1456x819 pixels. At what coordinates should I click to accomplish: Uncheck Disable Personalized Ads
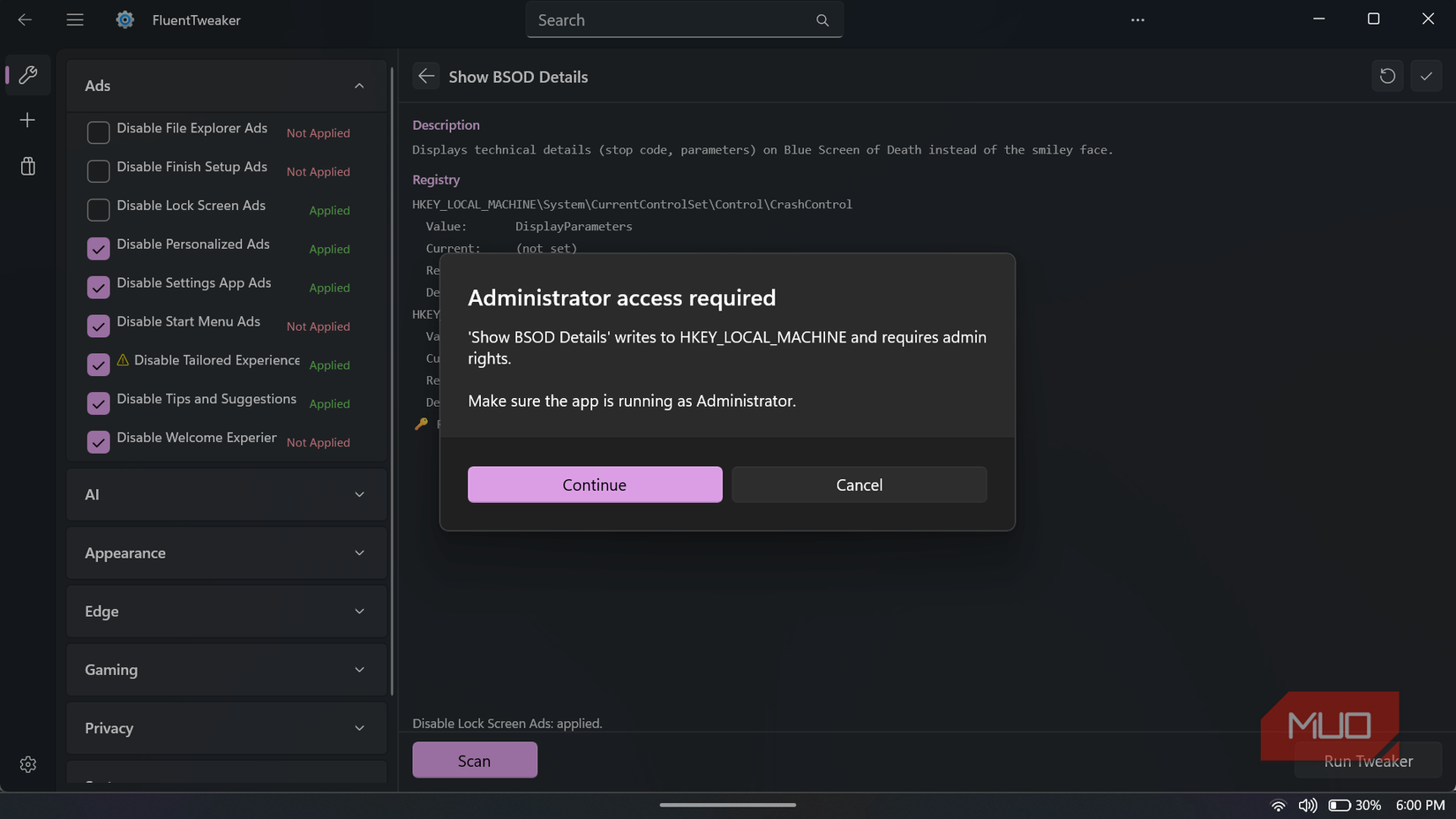click(x=98, y=249)
